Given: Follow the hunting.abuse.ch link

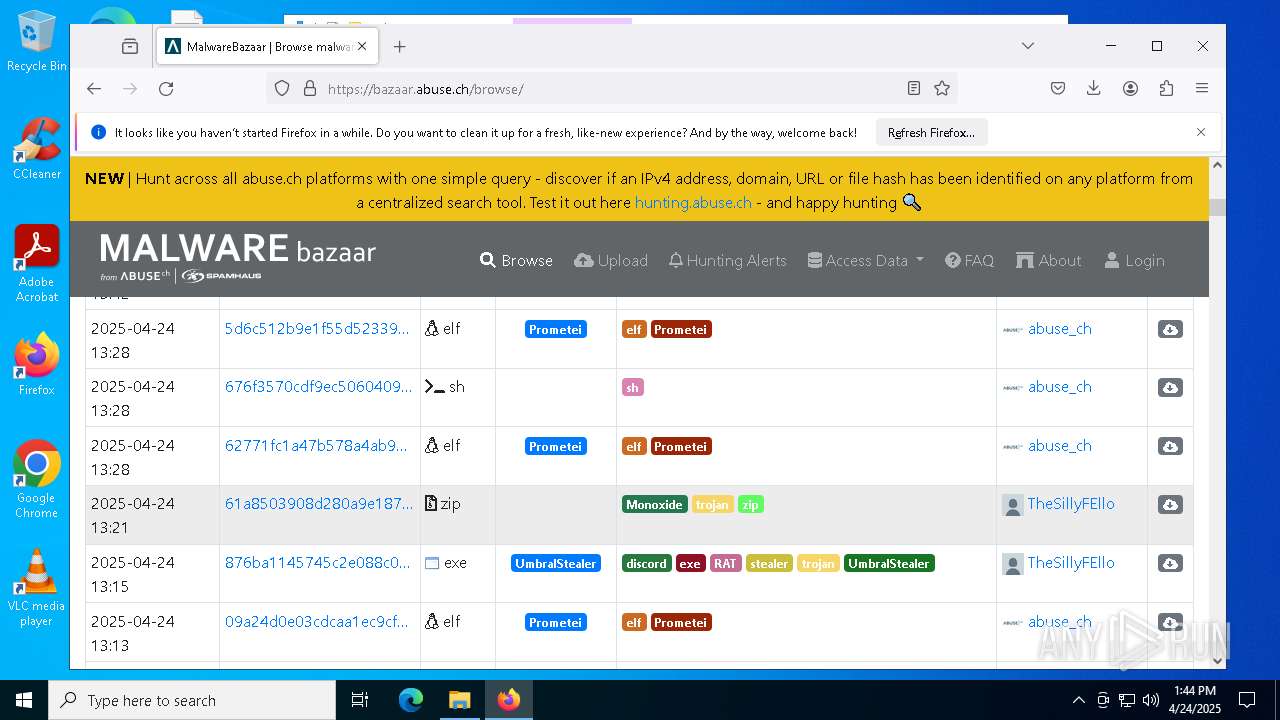Looking at the screenshot, I should click(x=693, y=202).
